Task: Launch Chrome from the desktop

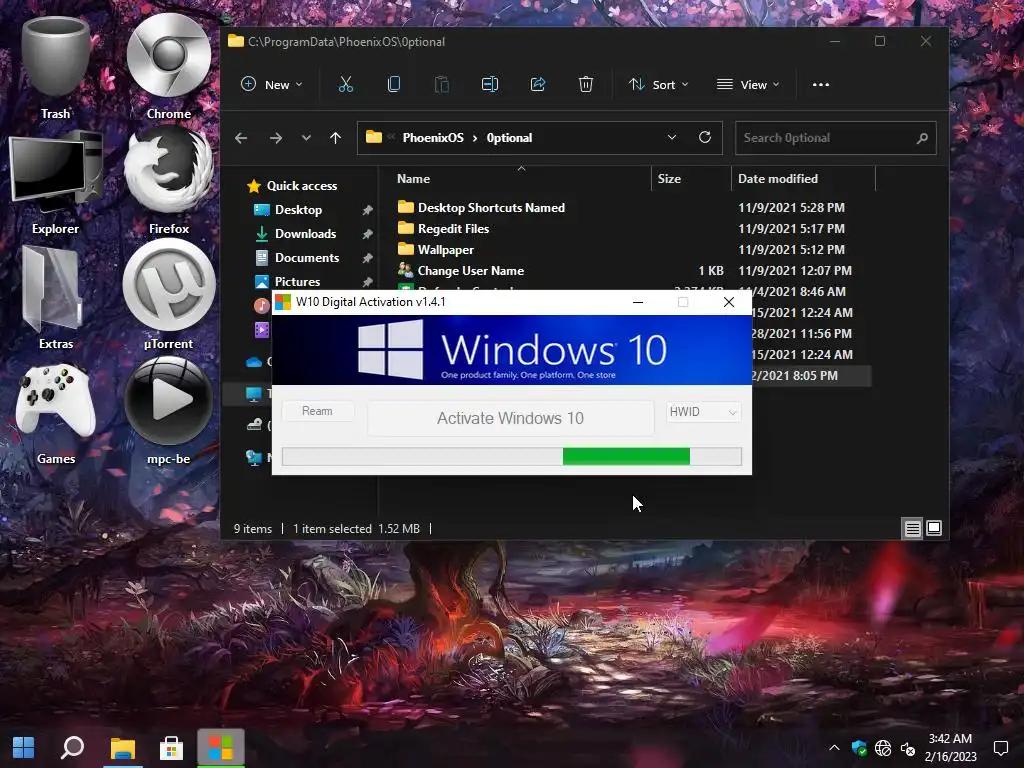Action: point(168,65)
